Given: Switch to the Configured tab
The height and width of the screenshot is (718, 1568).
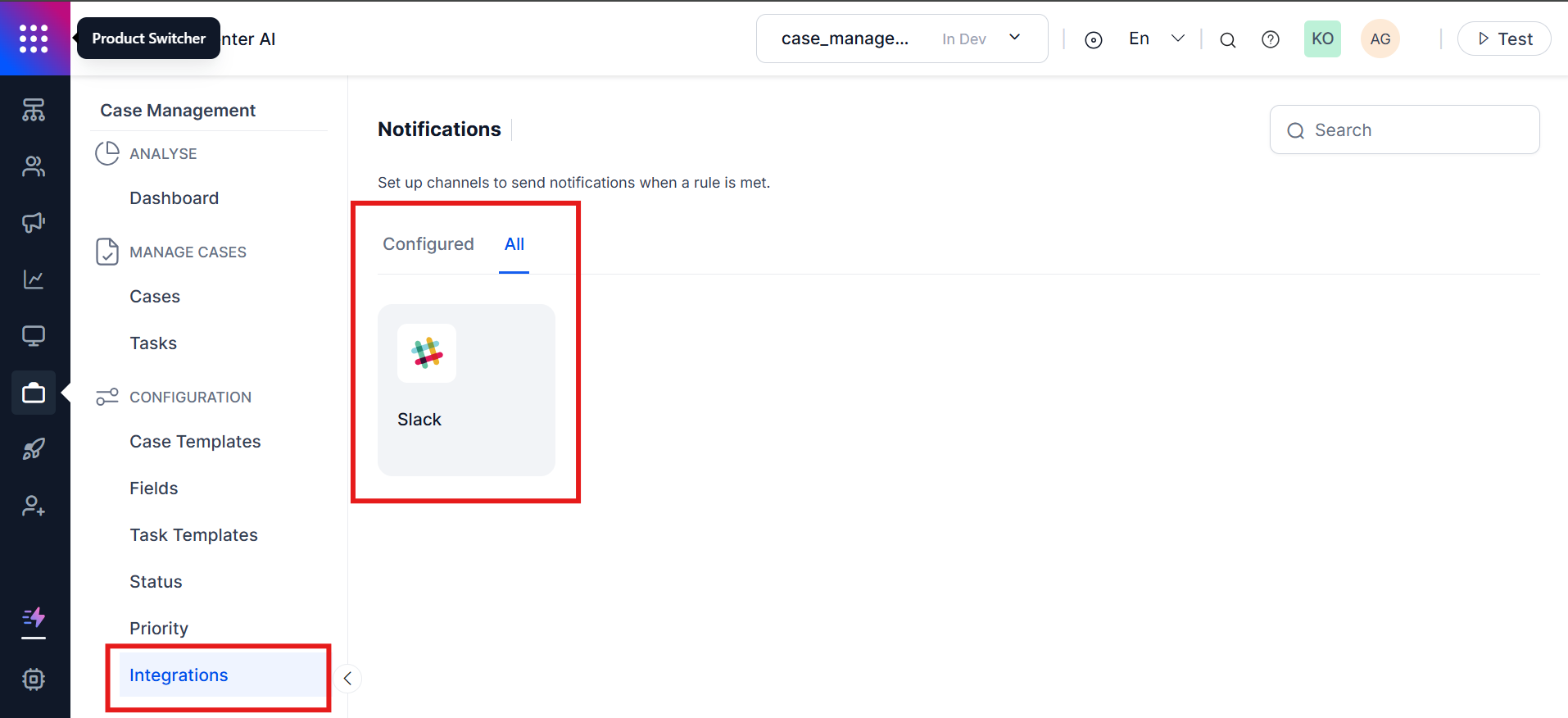Looking at the screenshot, I should 428,244.
